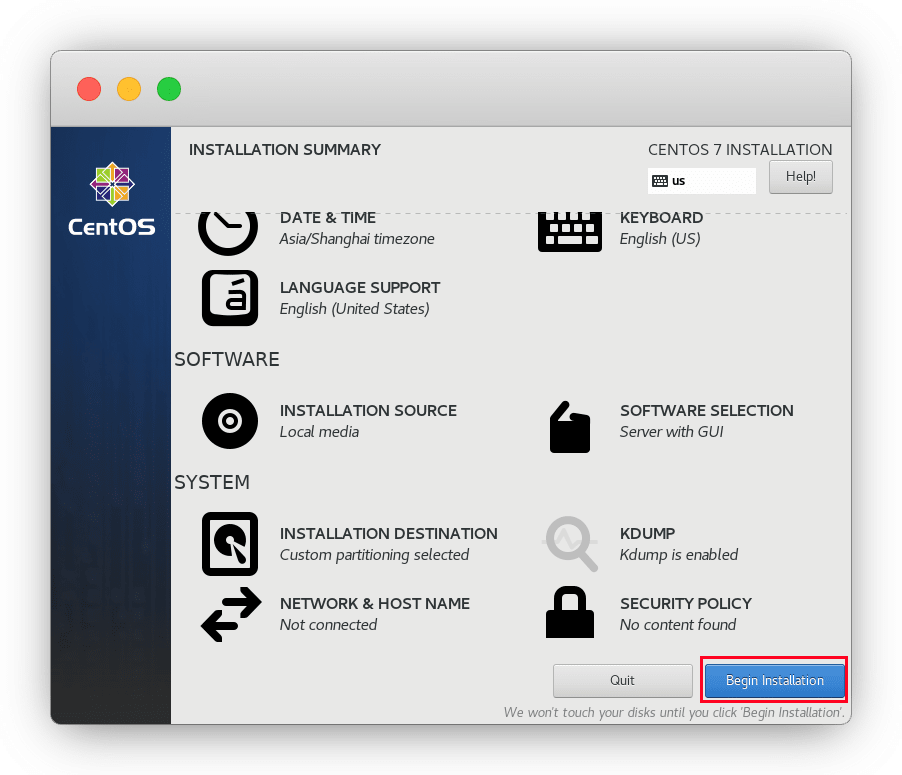Click the Language Support icon
902x775 pixels.
pyautogui.click(x=230, y=298)
